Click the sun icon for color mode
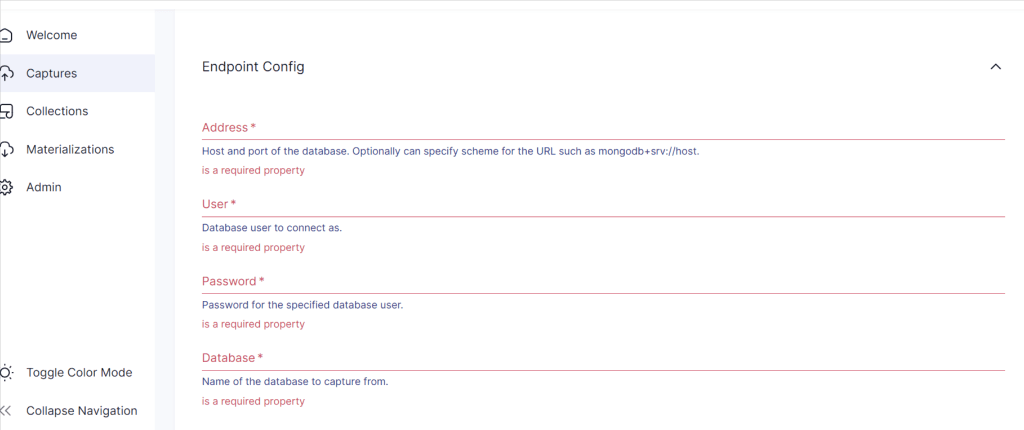The image size is (1024, 430). (6, 372)
